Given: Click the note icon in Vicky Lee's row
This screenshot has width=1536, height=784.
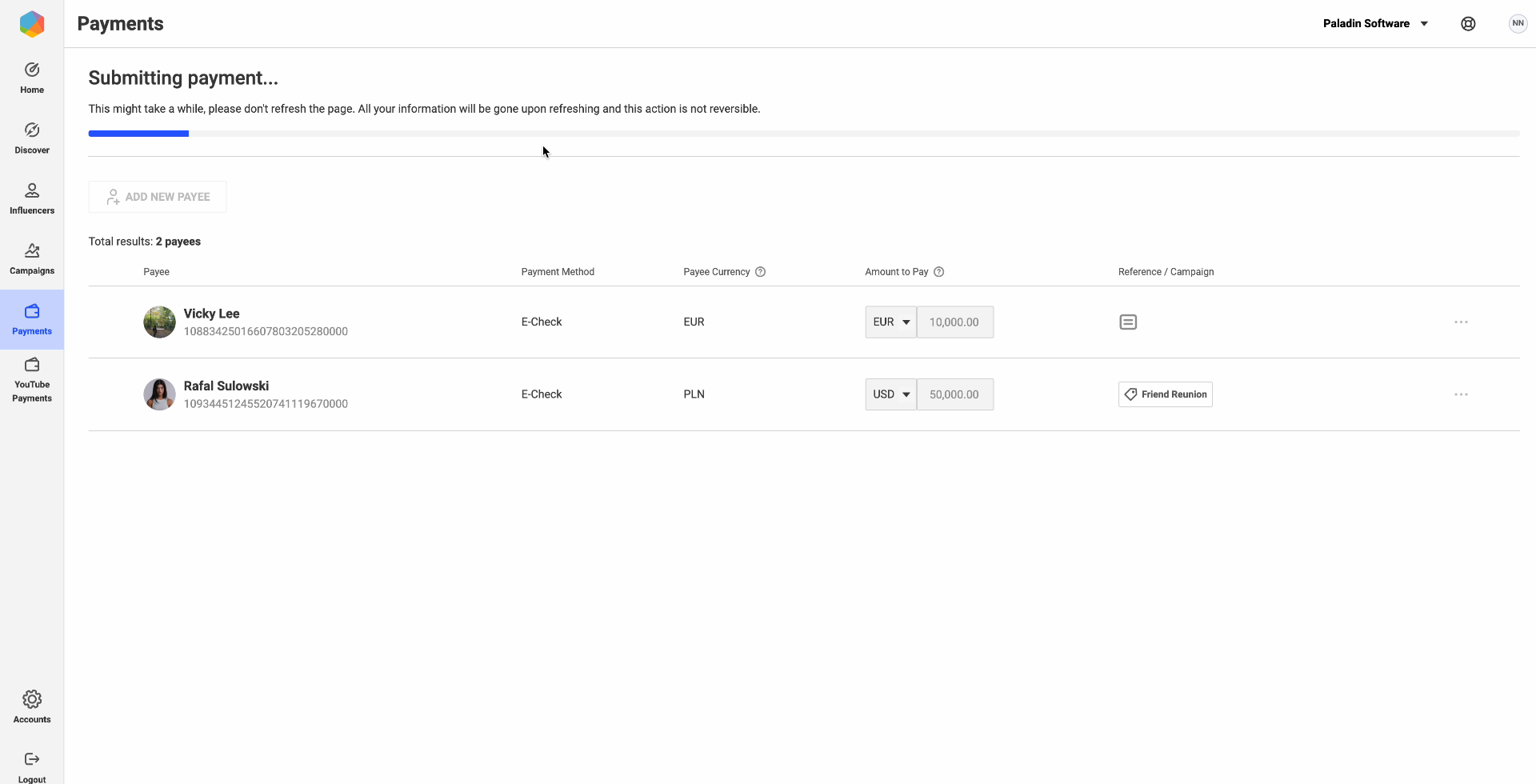Looking at the screenshot, I should (x=1128, y=322).
